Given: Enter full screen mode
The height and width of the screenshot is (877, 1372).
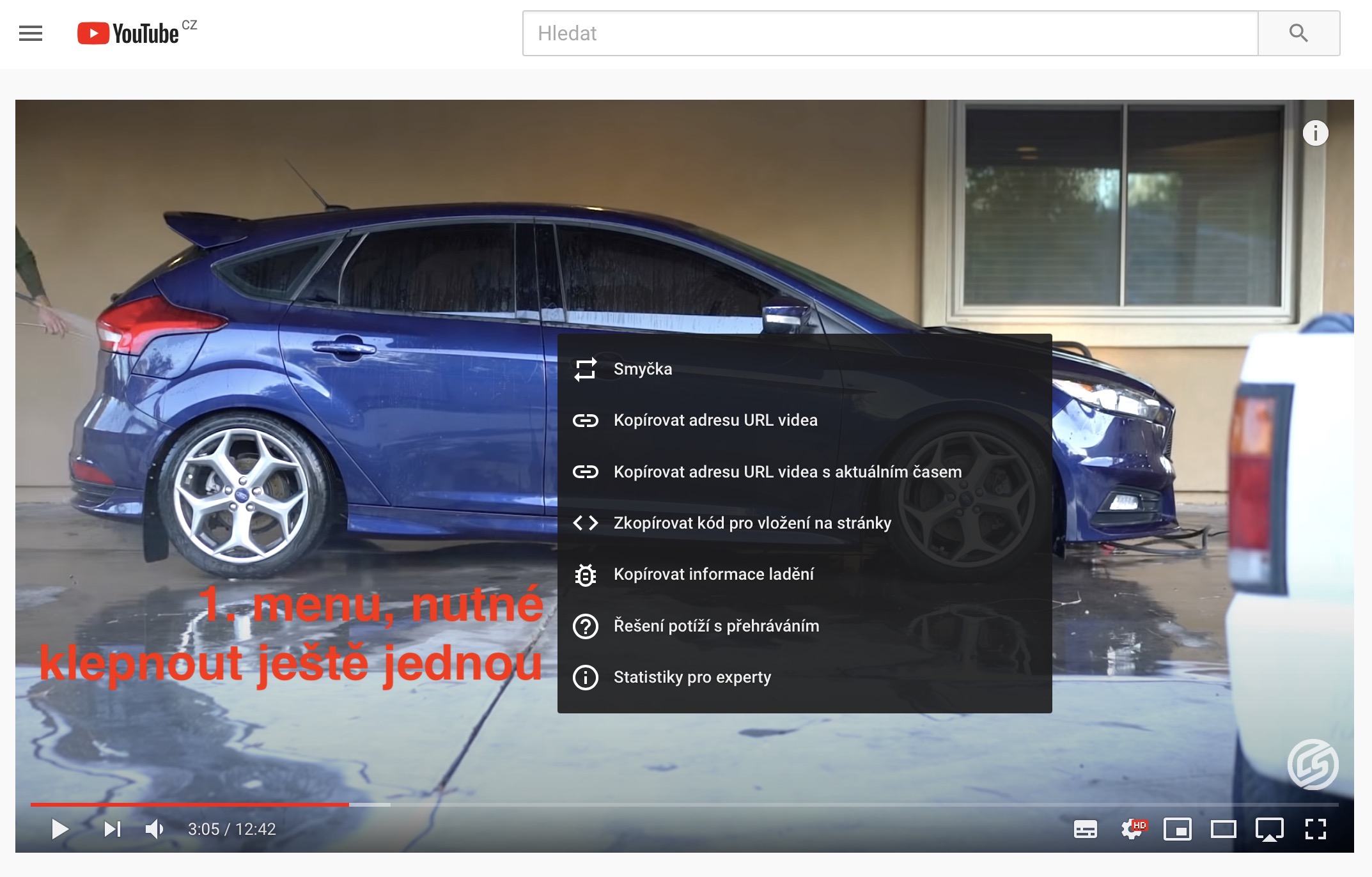Looking at the screenshot, I should click(1315, 829).
